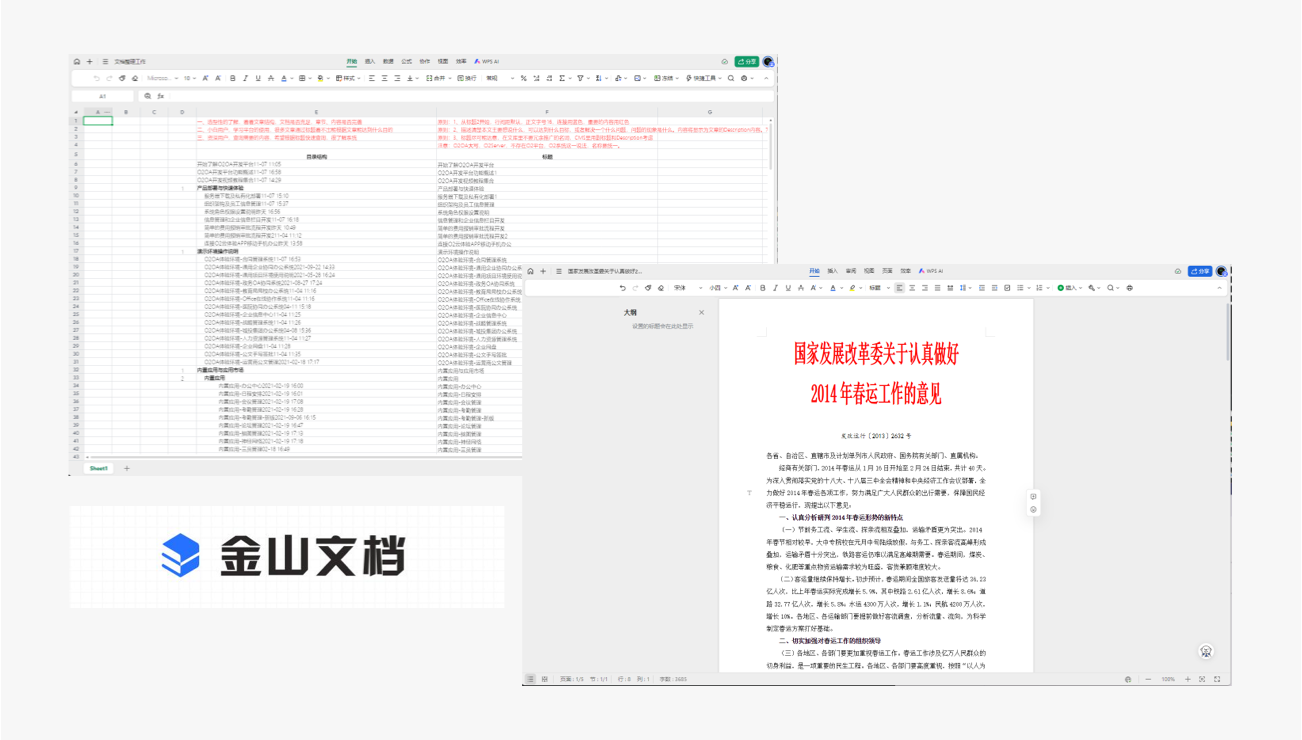This screenshot has height=740, width=1302.
Task: Open the 插入 tab in the spreadsheet
Action: (x=370, y=61)
